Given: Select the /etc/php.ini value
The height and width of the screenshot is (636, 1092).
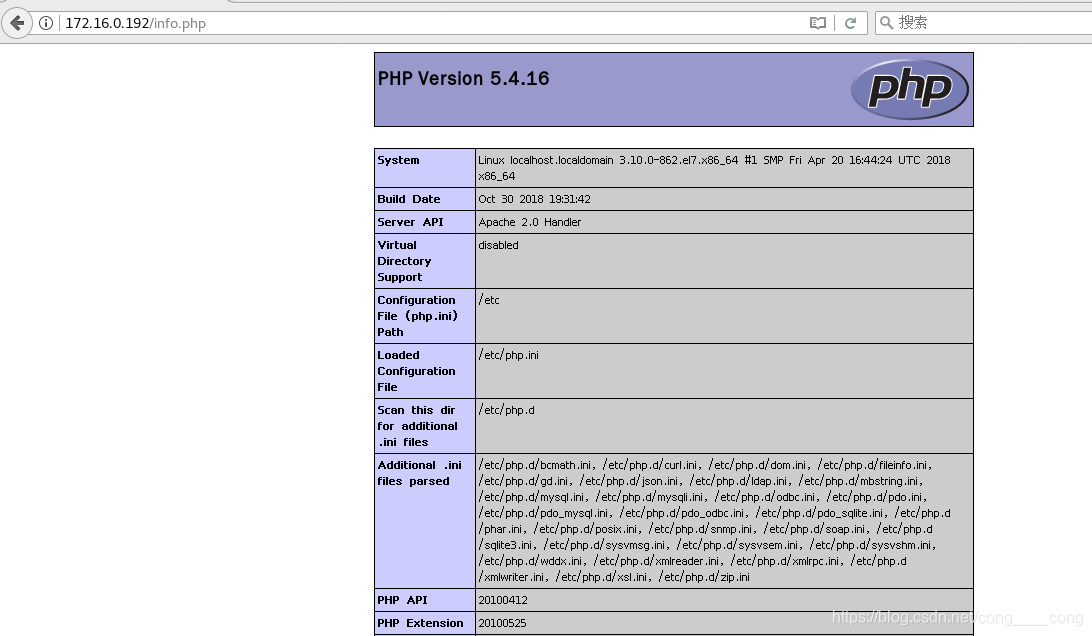Looking at the screenshot, I should [x=508, y=355].
